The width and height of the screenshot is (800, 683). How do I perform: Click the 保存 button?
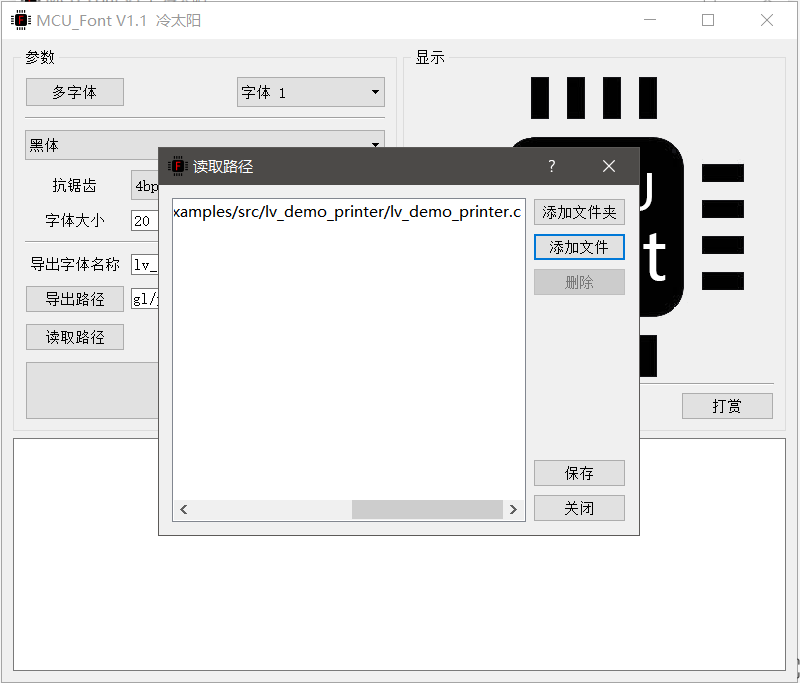coord(579,472)
